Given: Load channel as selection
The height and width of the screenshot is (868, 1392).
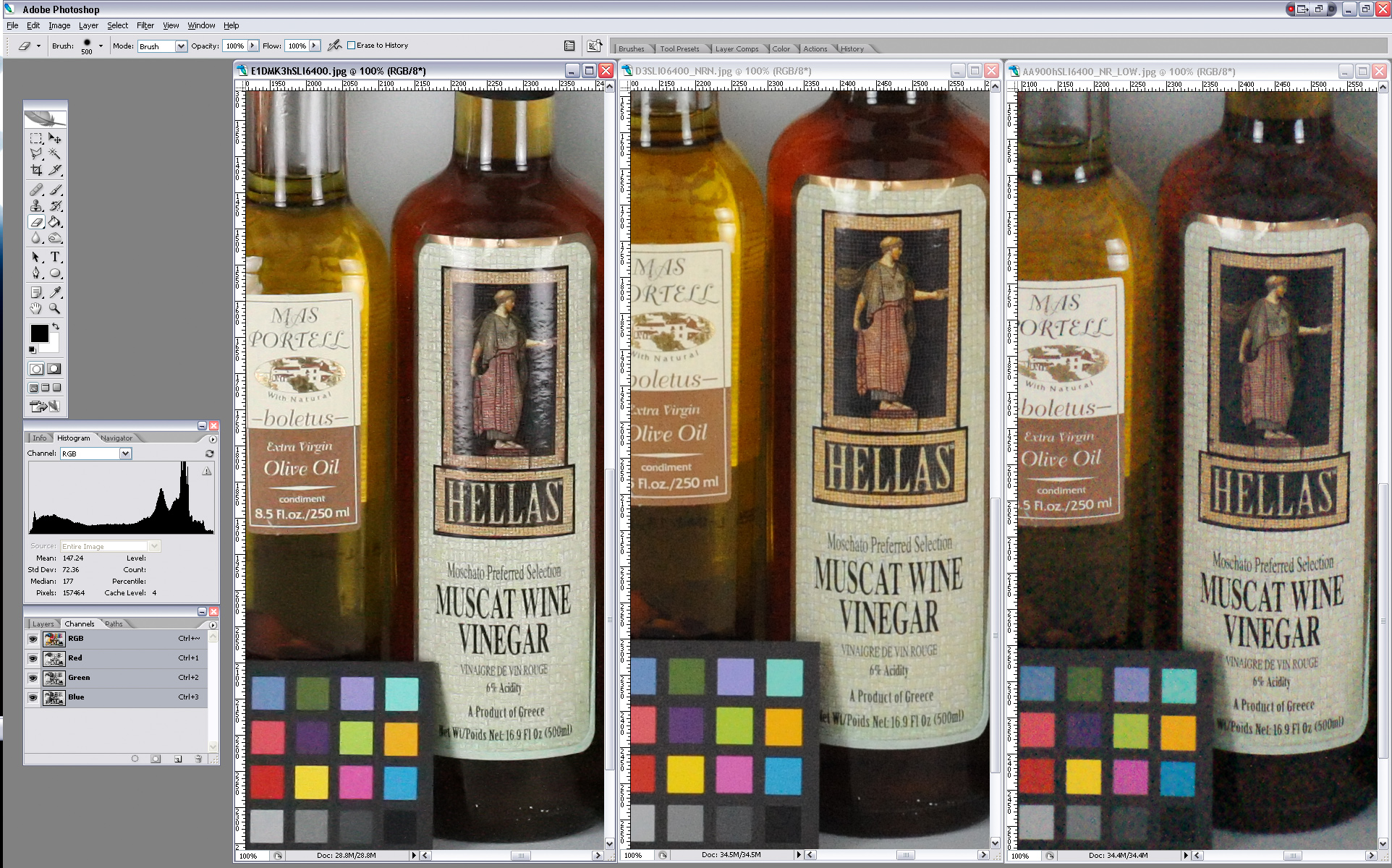Looking at the screenshot, I should (135, 759).
